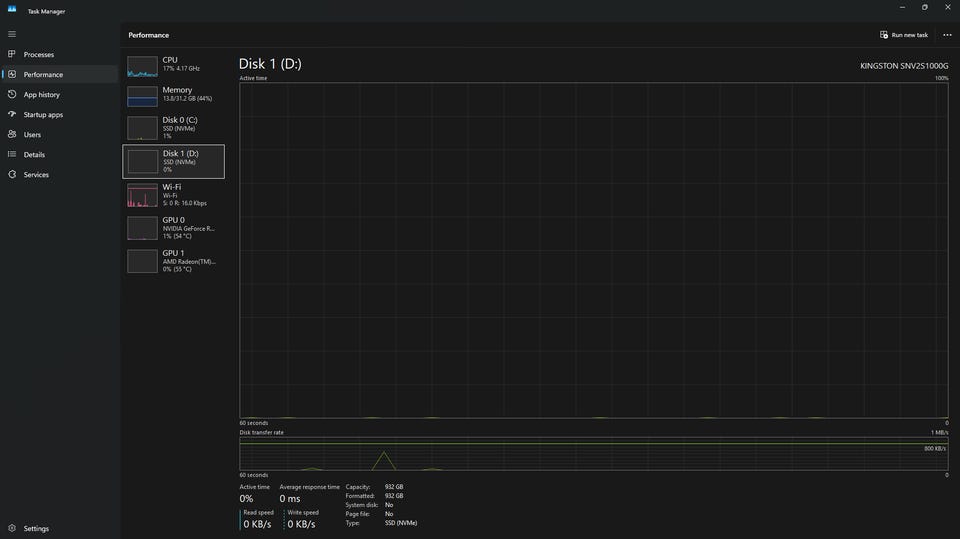
Task: Go to the App history page
Action: point(59,94)
